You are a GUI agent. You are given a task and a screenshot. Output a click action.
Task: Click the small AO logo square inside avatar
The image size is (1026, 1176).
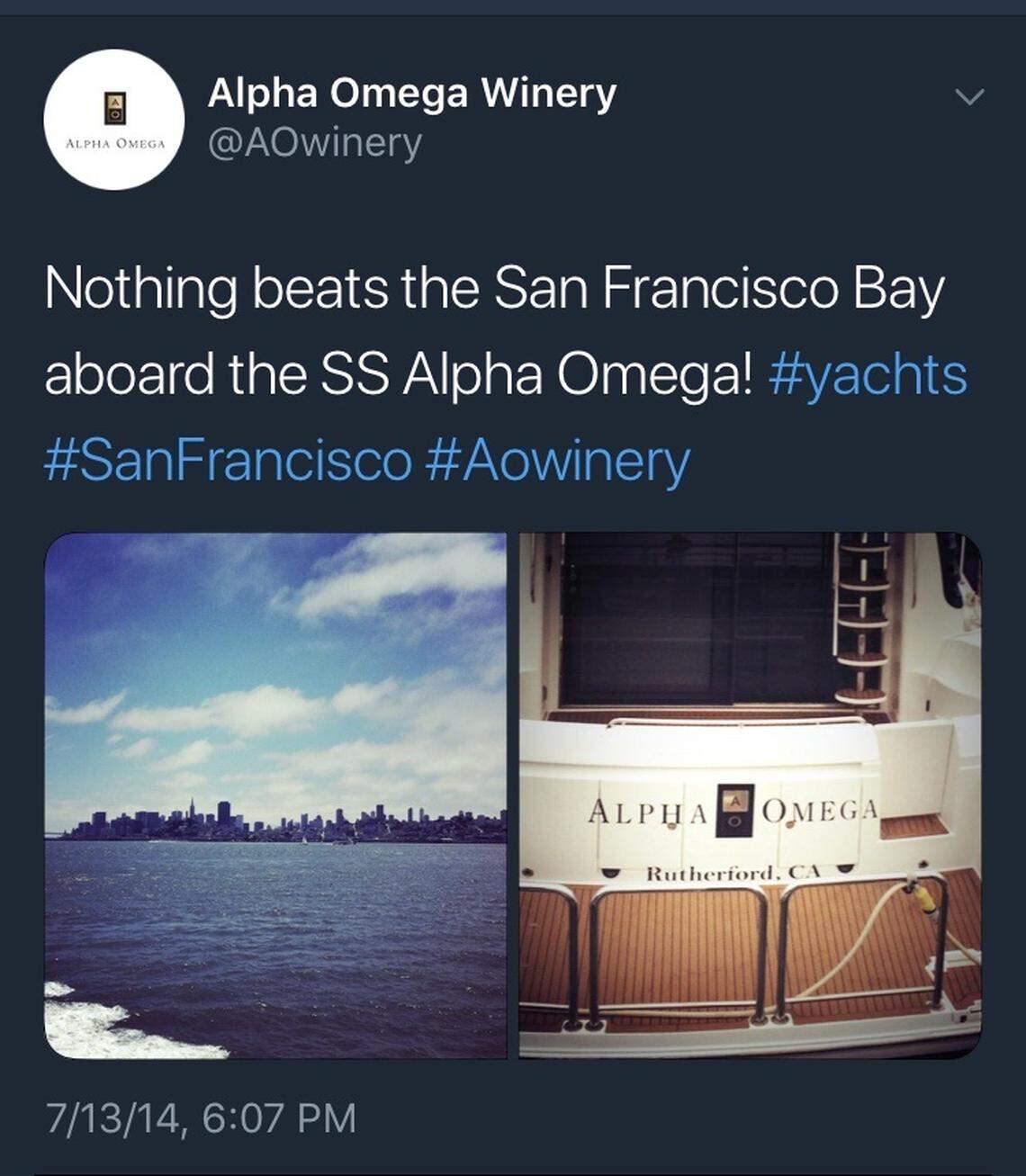pos(114,109)
